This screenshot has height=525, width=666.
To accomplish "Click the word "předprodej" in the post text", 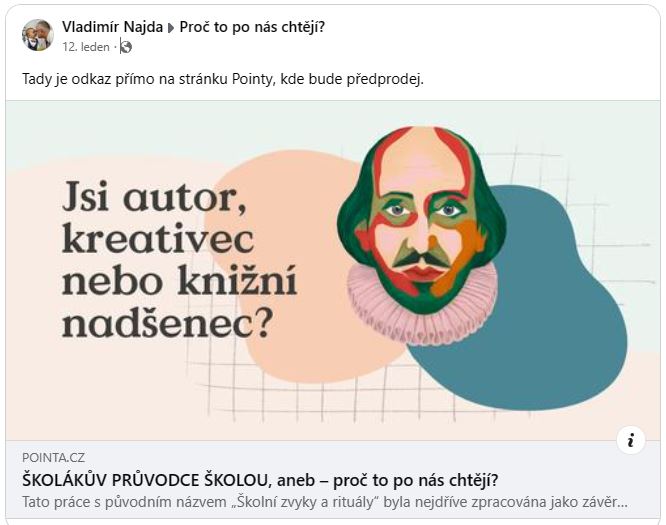I will point(383,79).
